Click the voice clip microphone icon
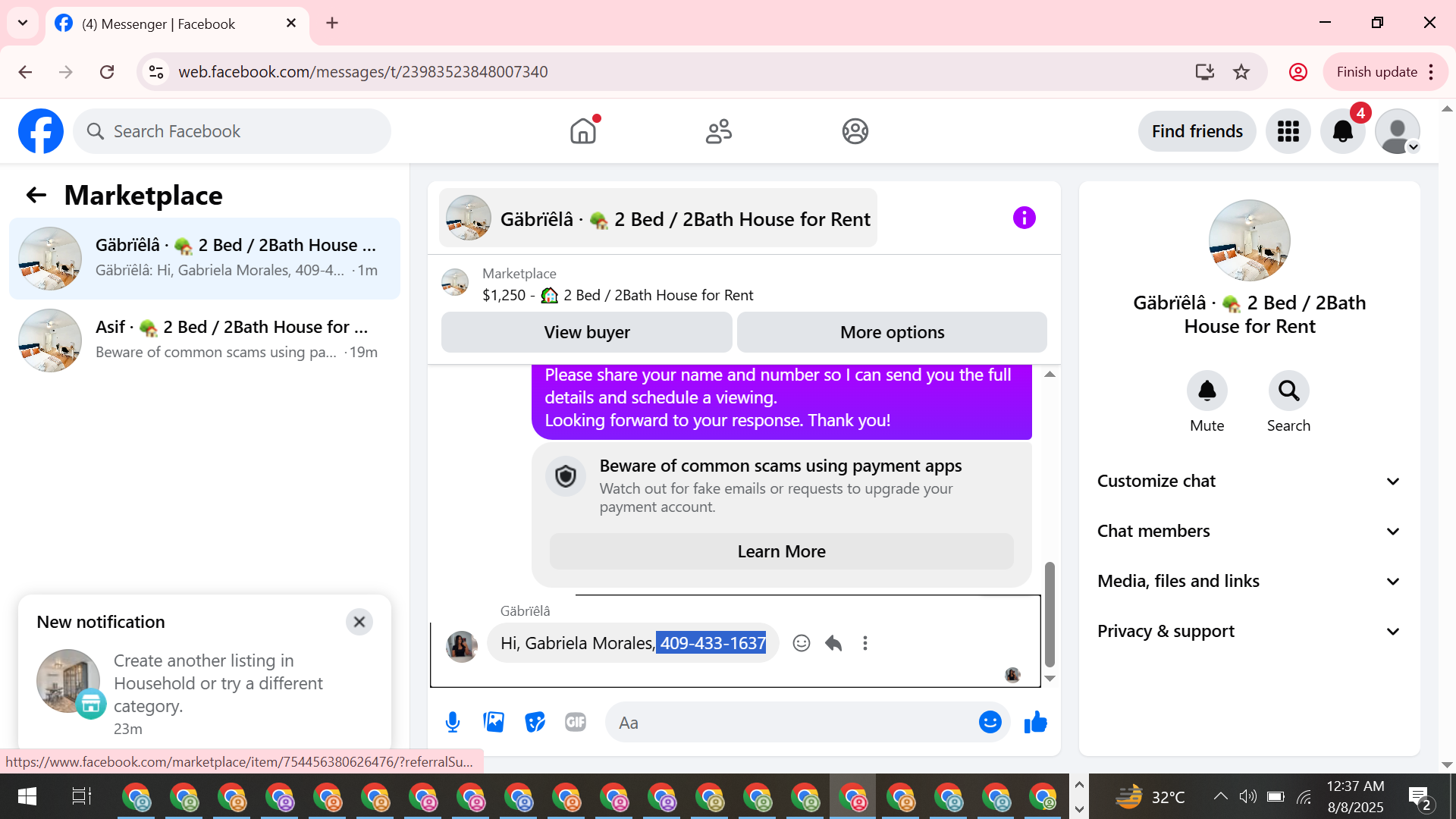Image resolution: width=1456 pixels, height=819 pixels. coord(453,722)
